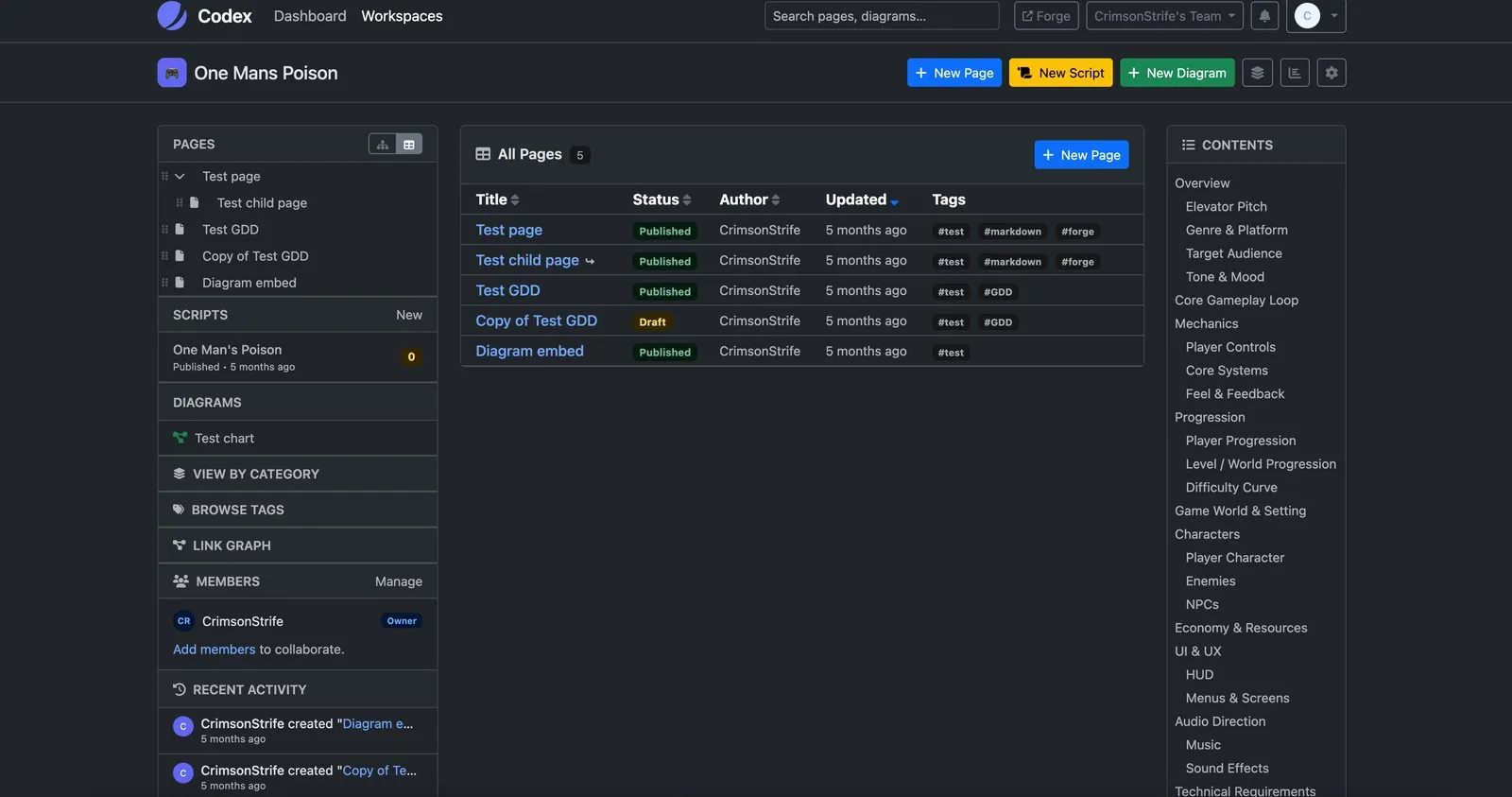This screenshot has width=1512, height=797.
Task: Click Manage next to Members
Action: 399,581
